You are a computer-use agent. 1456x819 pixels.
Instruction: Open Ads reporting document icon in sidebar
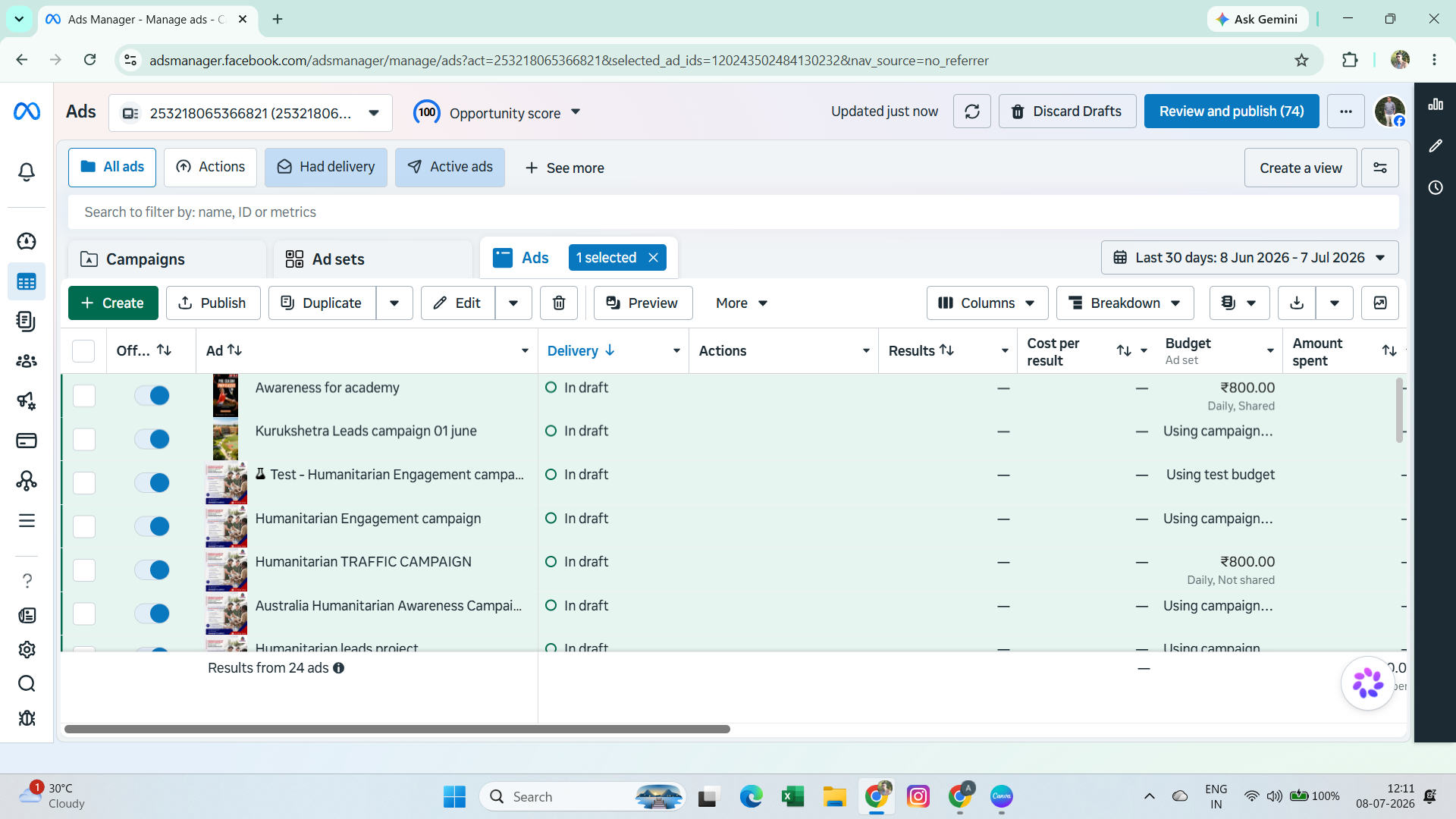click(27, 322)
